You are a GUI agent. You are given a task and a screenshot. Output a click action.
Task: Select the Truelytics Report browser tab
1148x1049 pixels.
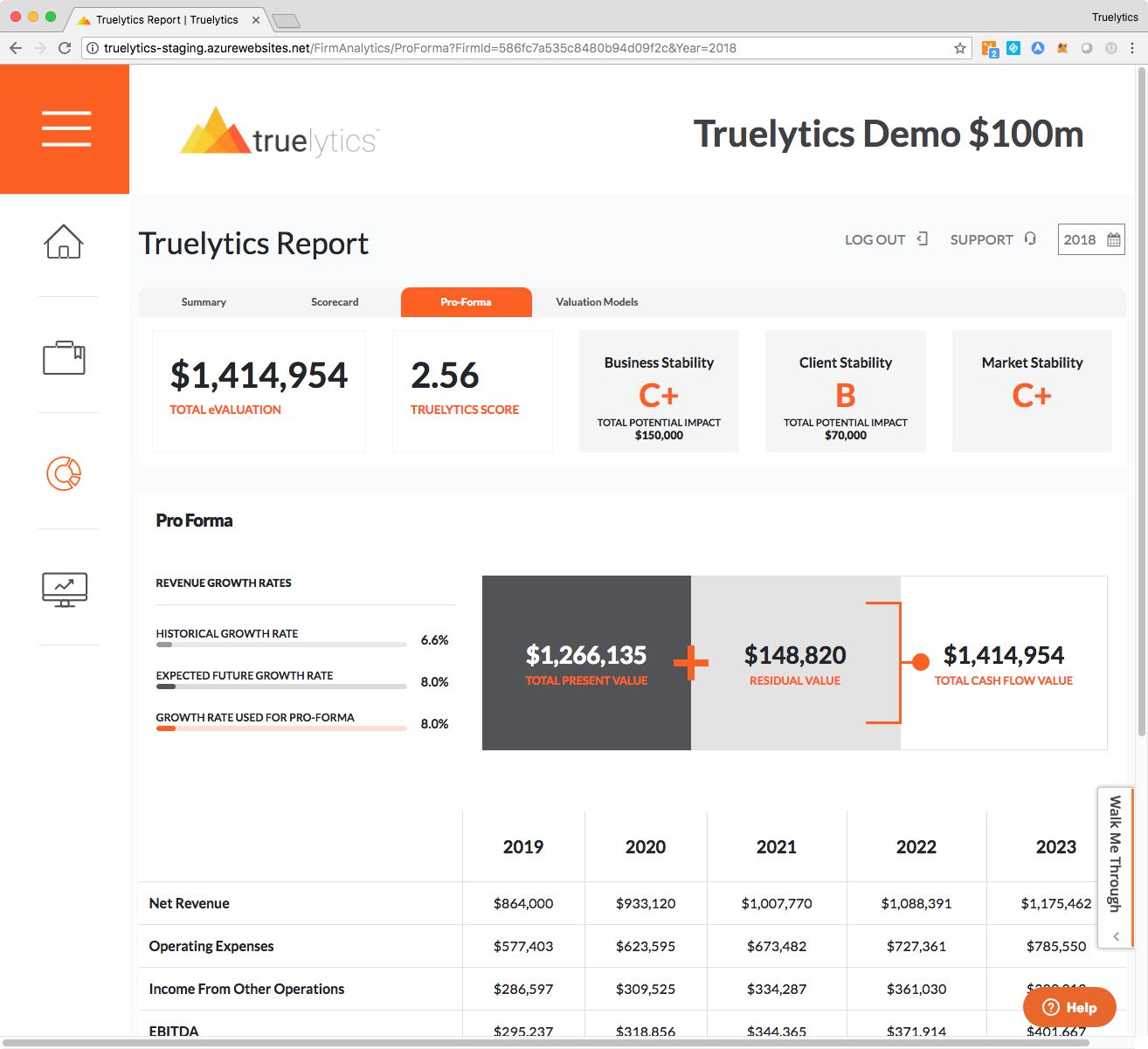pos(166,19)
